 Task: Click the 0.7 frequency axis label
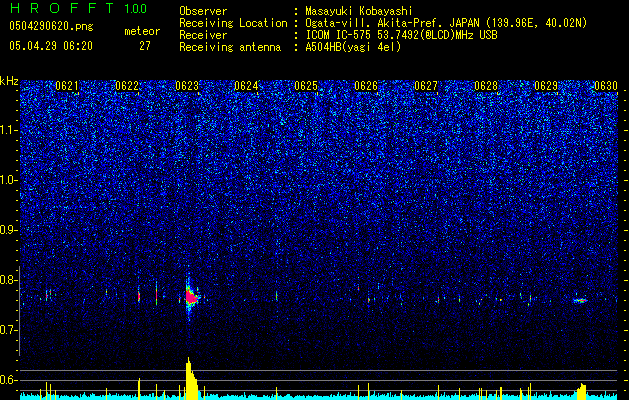click(x=9, y=330)
